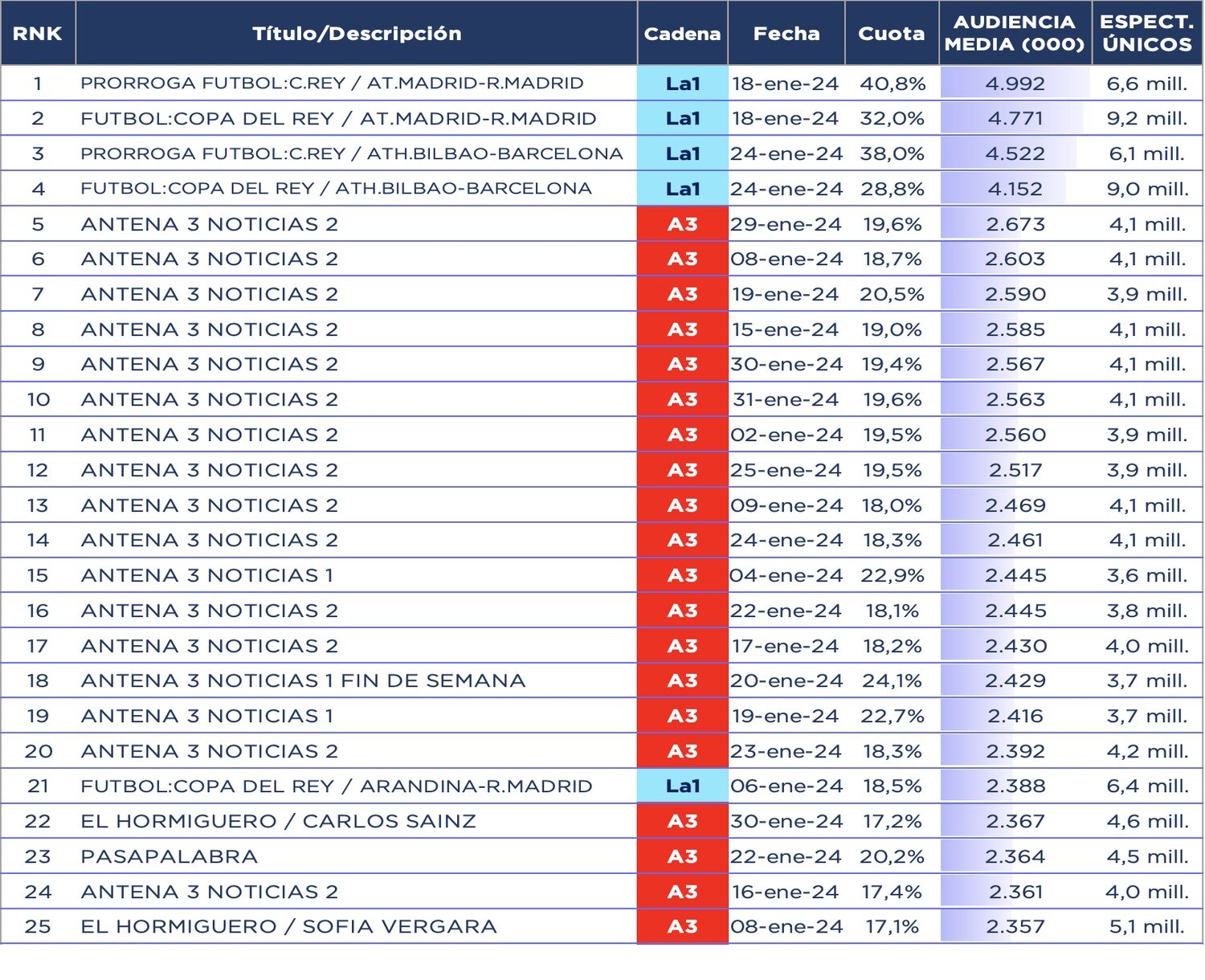Click the ESPECT. ÚNICOS column header
1205x980 pixels.
[1147, 33]
